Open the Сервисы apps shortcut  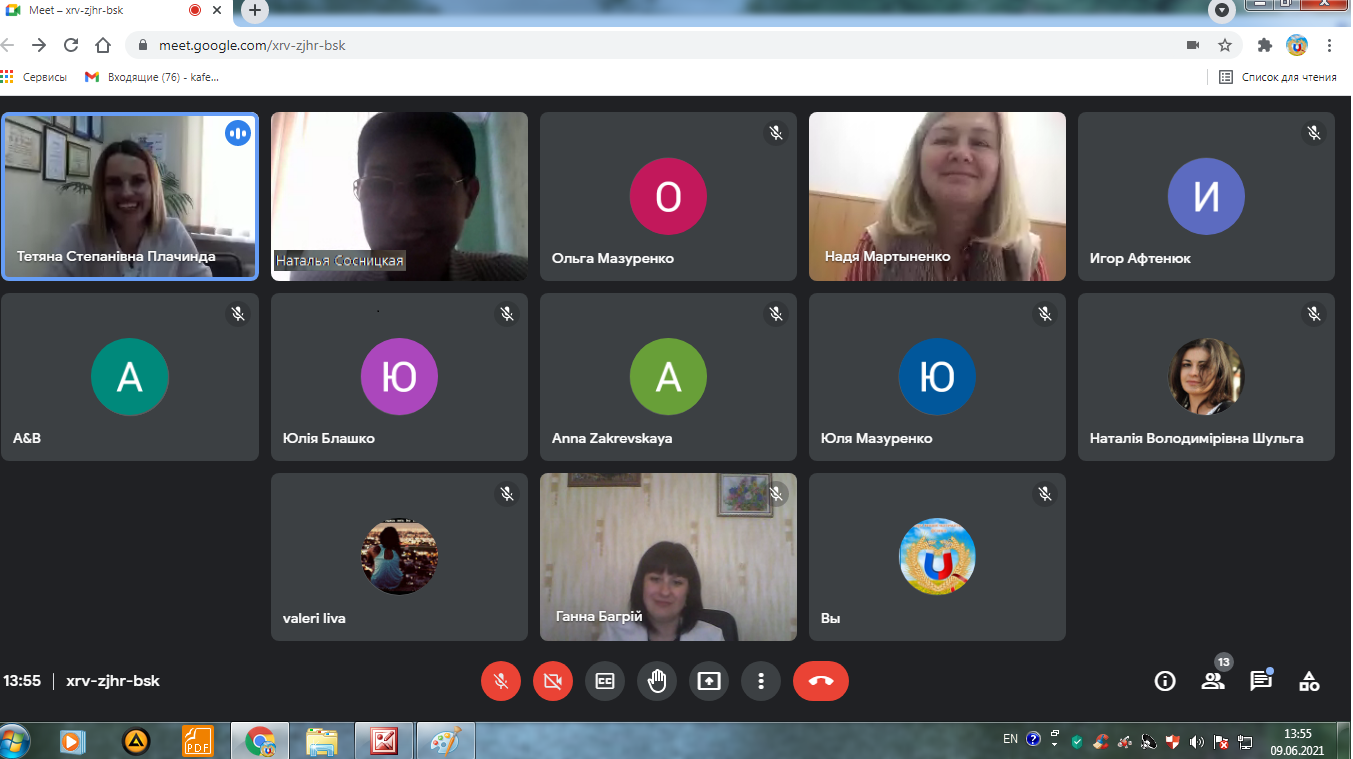tap(35, 77)
